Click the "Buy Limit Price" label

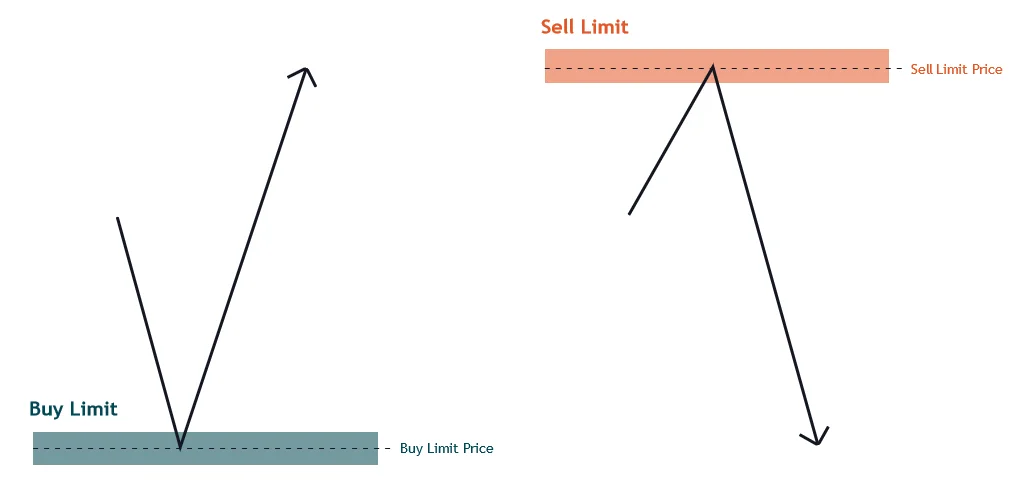(446, 449)
